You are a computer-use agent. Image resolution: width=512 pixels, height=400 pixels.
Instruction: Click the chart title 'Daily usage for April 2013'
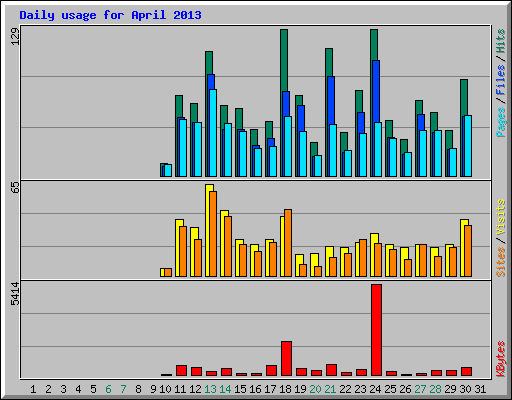tap(110, 15)
